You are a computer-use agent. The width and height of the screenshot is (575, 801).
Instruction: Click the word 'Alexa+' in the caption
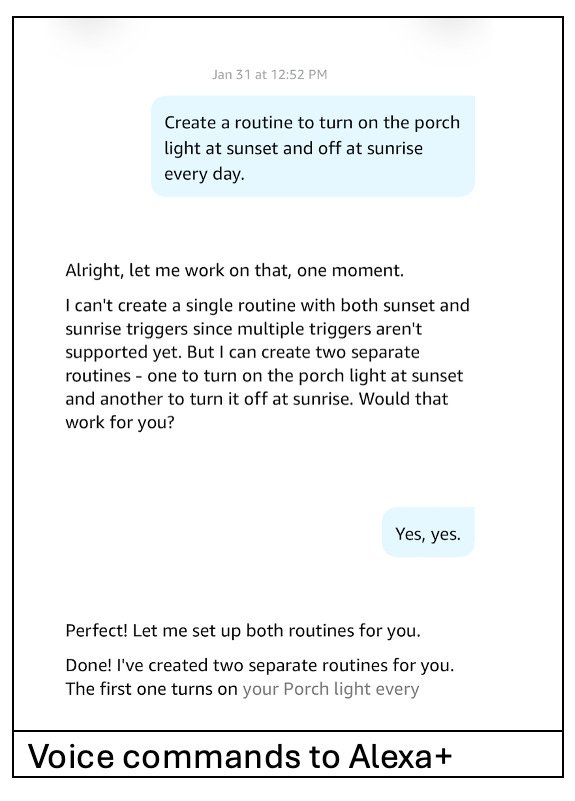tap(401, 756)
